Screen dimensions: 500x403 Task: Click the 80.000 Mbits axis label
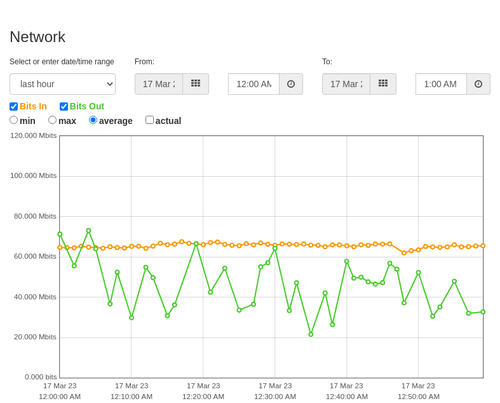pos(35,216)
